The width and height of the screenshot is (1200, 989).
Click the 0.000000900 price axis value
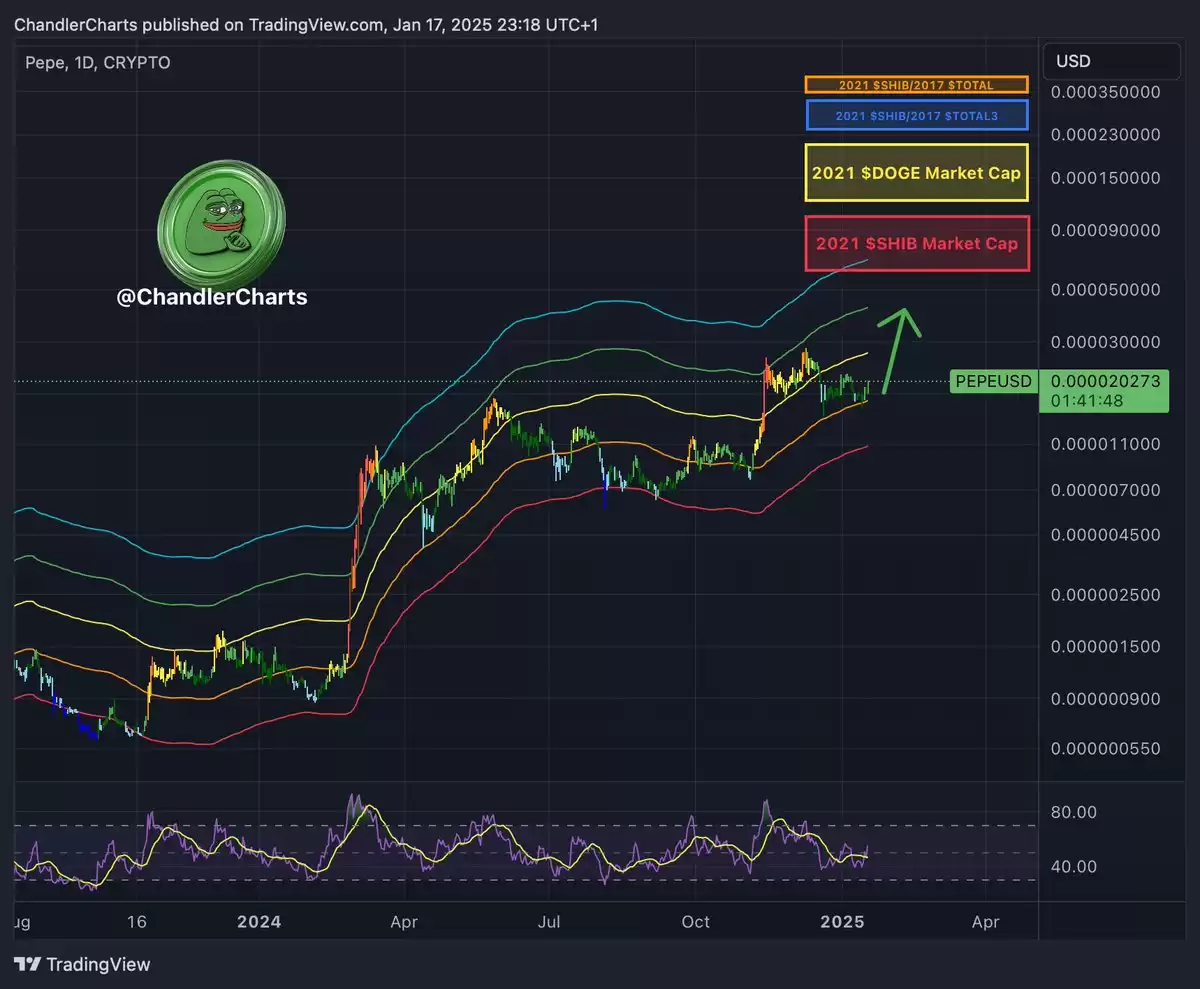[1105, 698]
